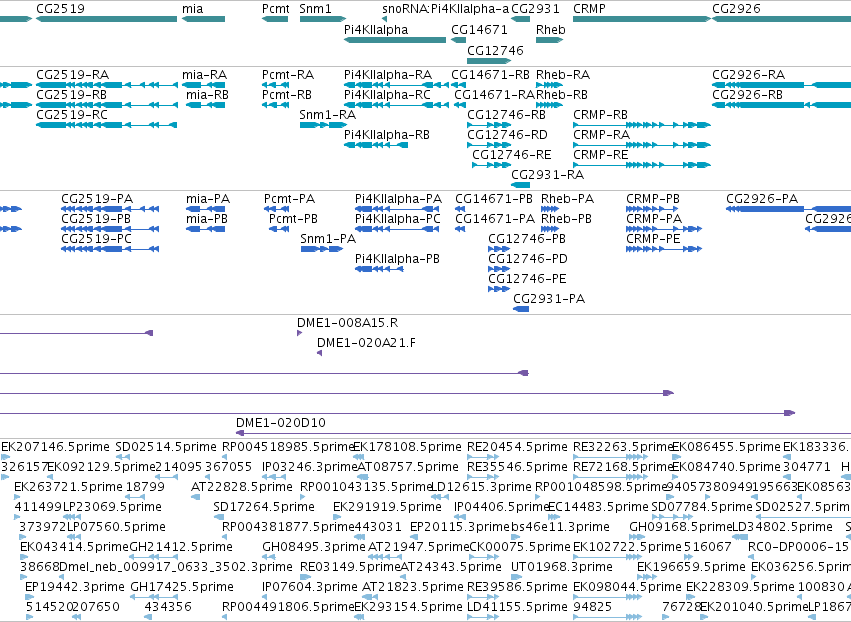Select transcript Pcmt-RA label

[288, 75]
